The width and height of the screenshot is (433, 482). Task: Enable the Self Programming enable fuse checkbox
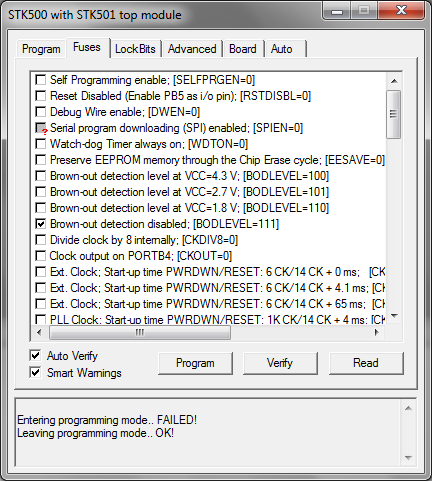coord(41,80)
